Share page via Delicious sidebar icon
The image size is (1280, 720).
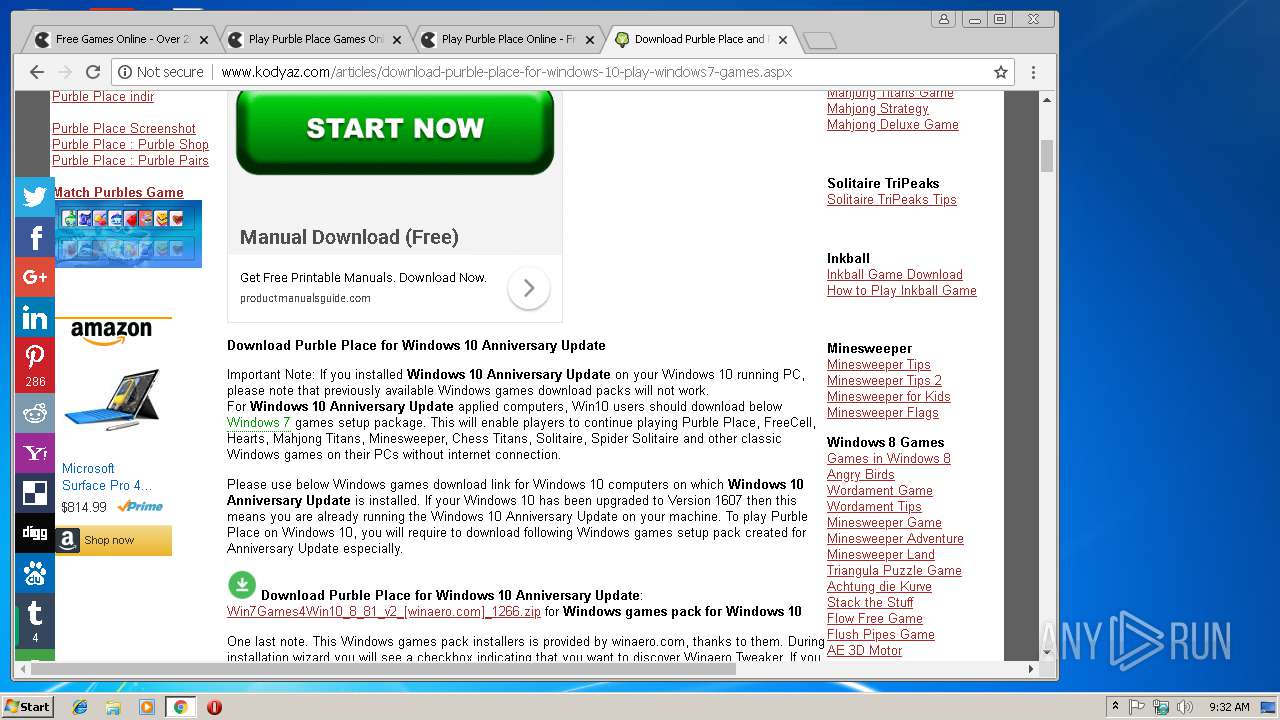click(x=35, y=492)
